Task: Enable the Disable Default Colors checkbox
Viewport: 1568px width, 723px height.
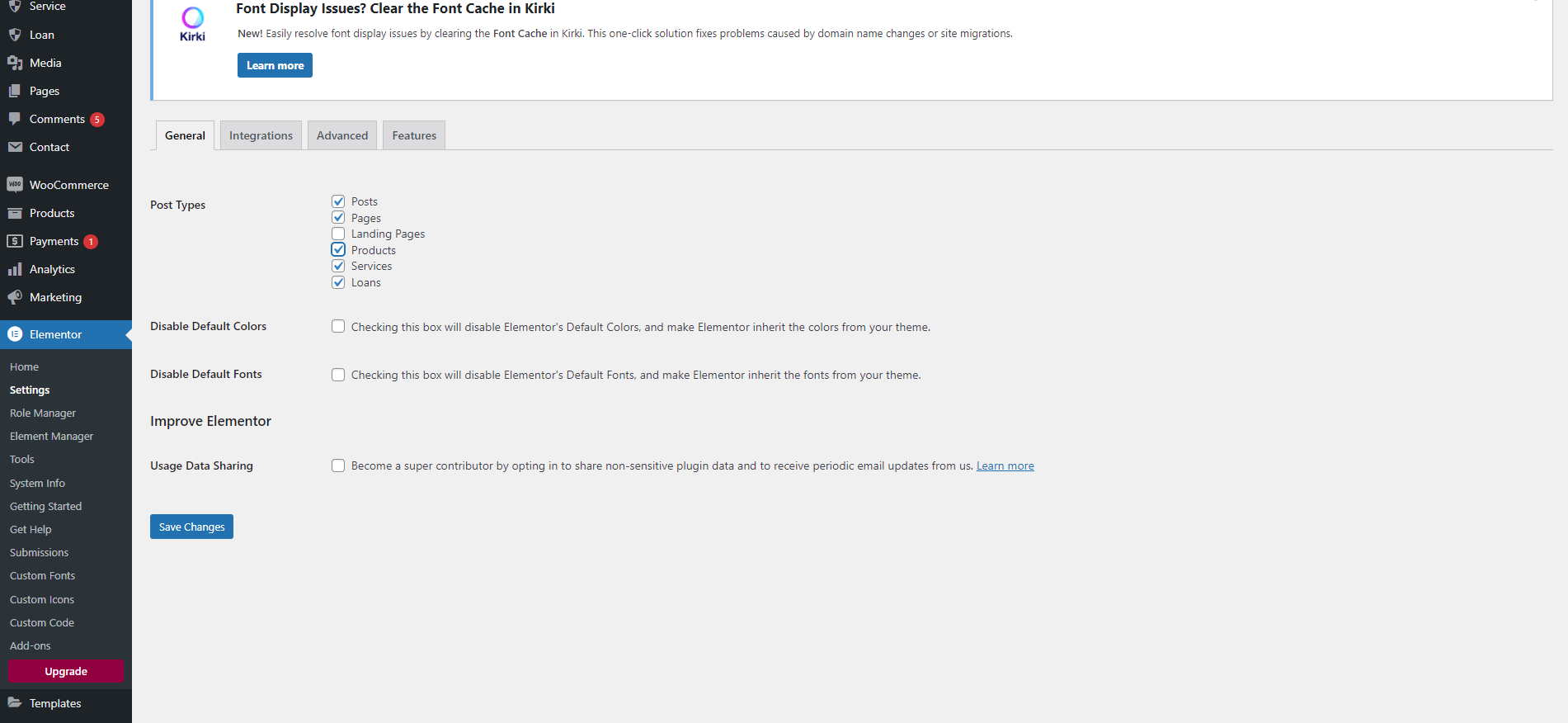Action: coord(338,326)
